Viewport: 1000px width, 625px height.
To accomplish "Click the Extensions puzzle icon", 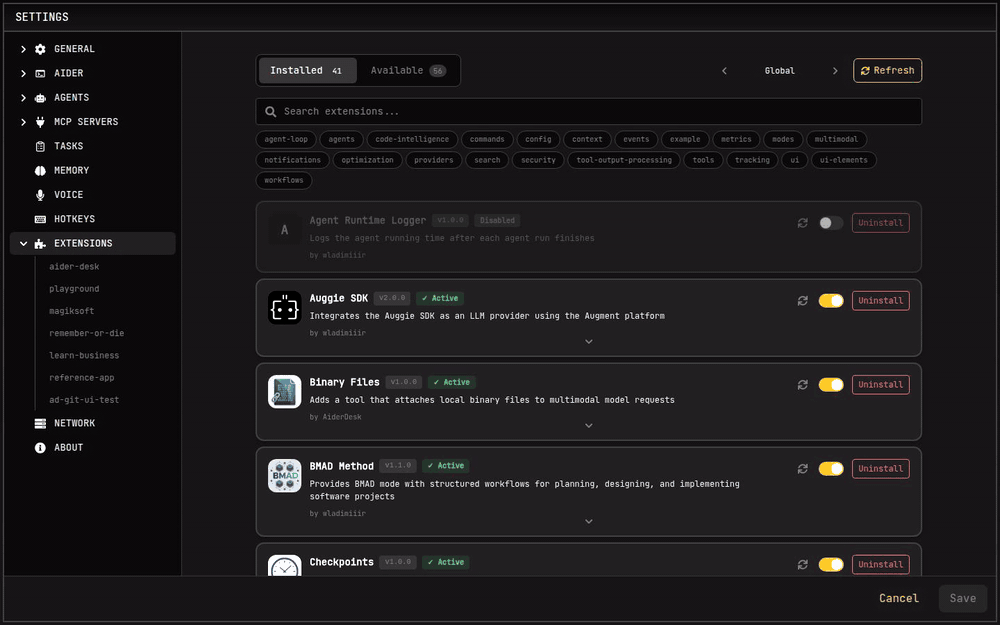I will pyautogui.click(x=40, y=244).
